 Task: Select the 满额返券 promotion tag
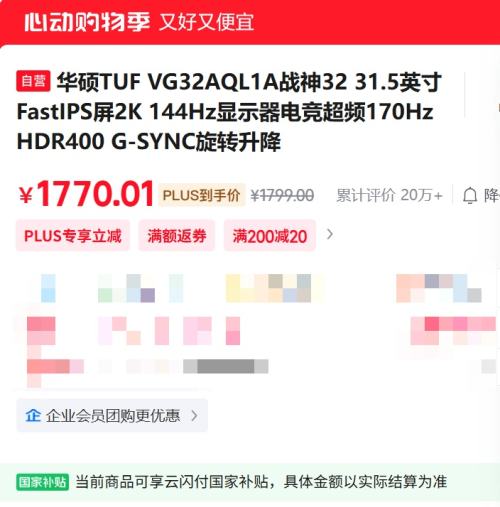[x=177, y=236]
